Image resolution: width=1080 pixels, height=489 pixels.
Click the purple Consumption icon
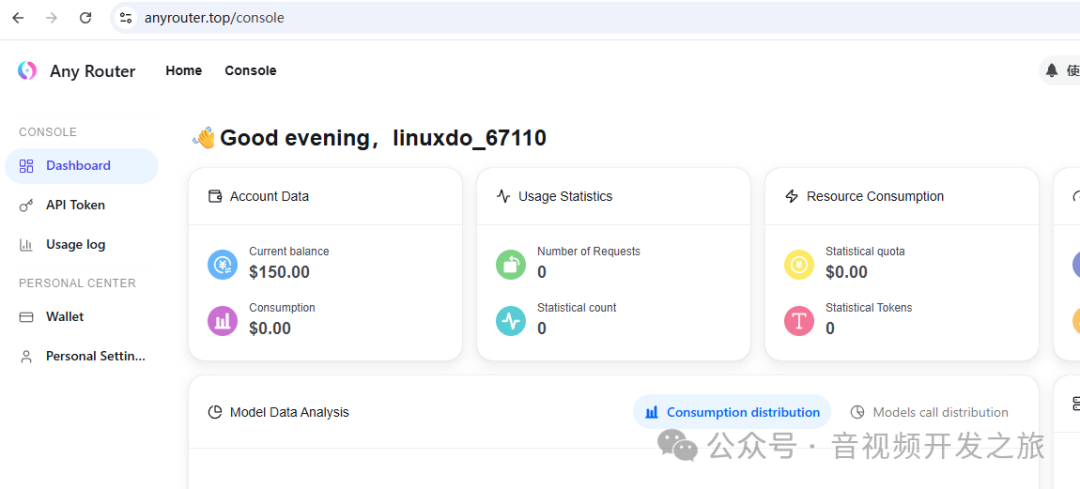point(222,321)
